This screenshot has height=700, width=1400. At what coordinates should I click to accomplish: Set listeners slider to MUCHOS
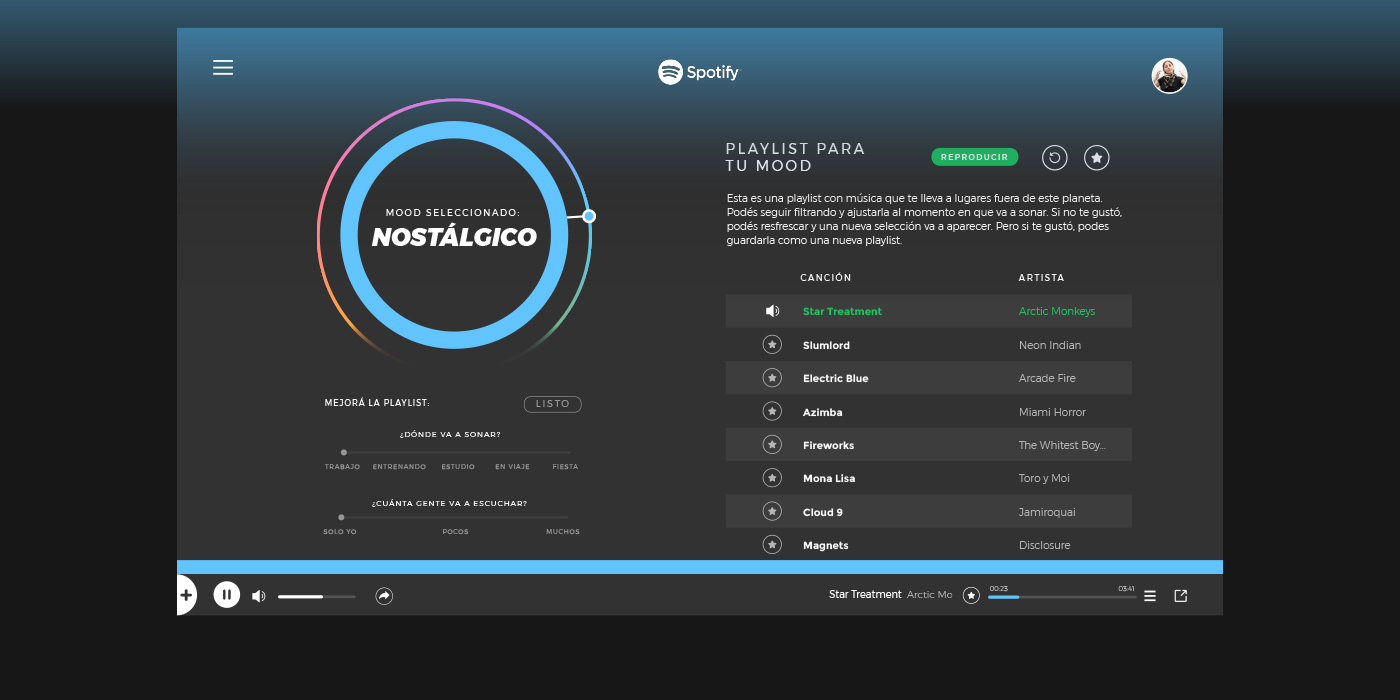pyautogui.click(x=562, y=531)
